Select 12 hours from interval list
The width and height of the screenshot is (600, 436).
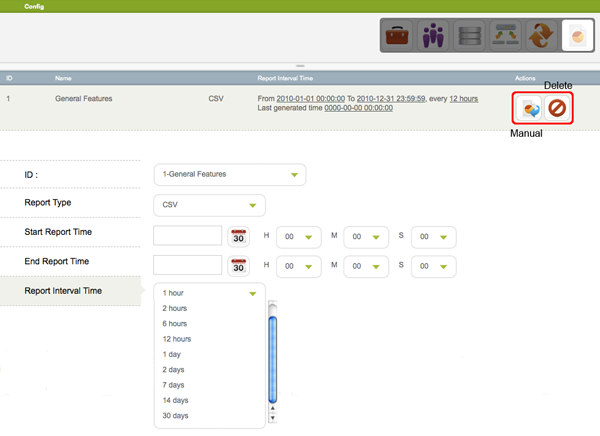point(176,339)
